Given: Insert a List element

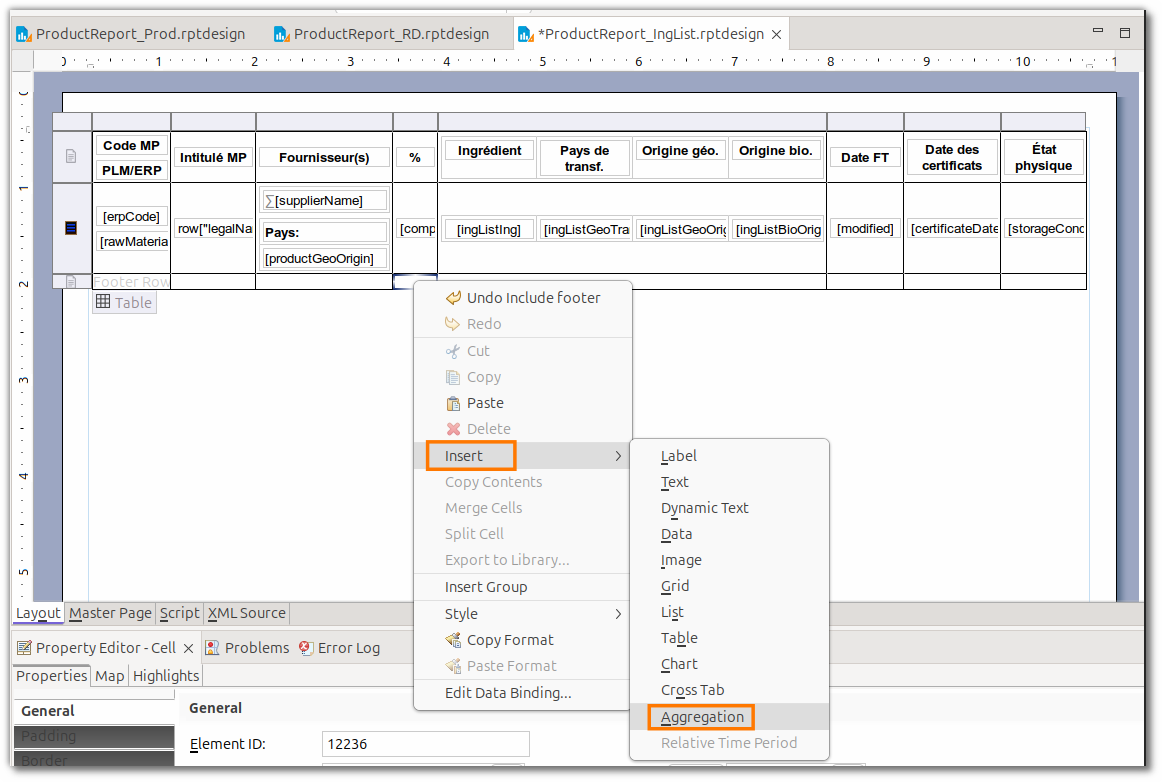Looking at the screenshot, I should pyautogui.click(x=729, y=612).
